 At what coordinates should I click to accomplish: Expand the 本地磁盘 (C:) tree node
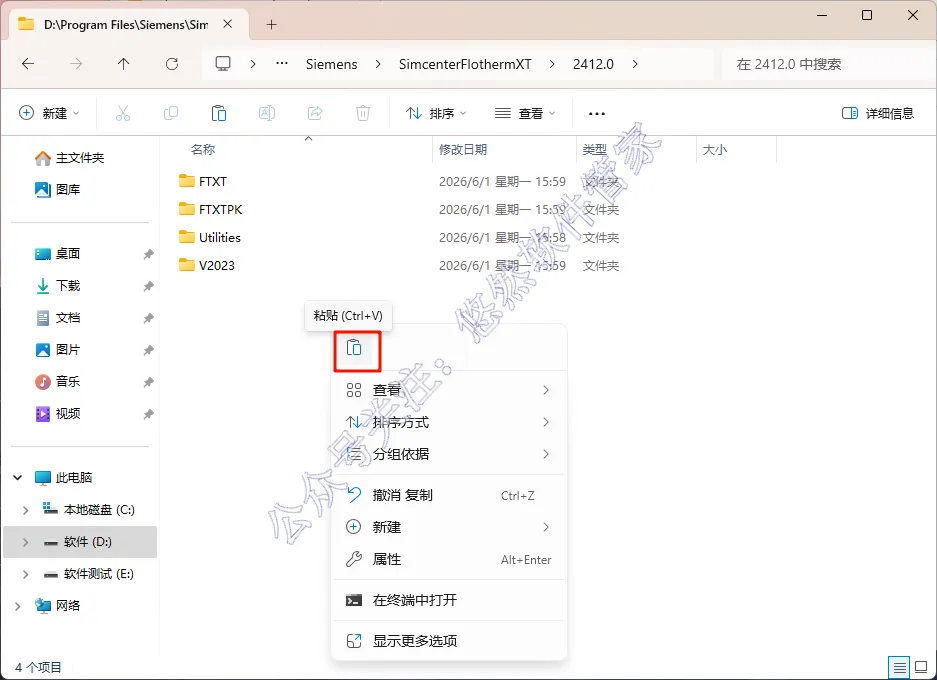(x=25, y=510)
